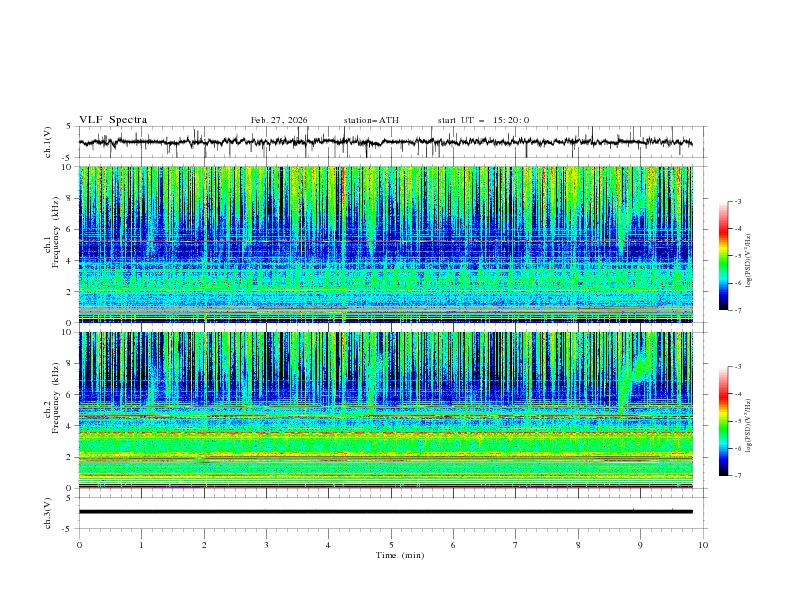The image size is (792, 612).
Task: Click the "5" tick on the Time axis
Action: pos(391,545)
